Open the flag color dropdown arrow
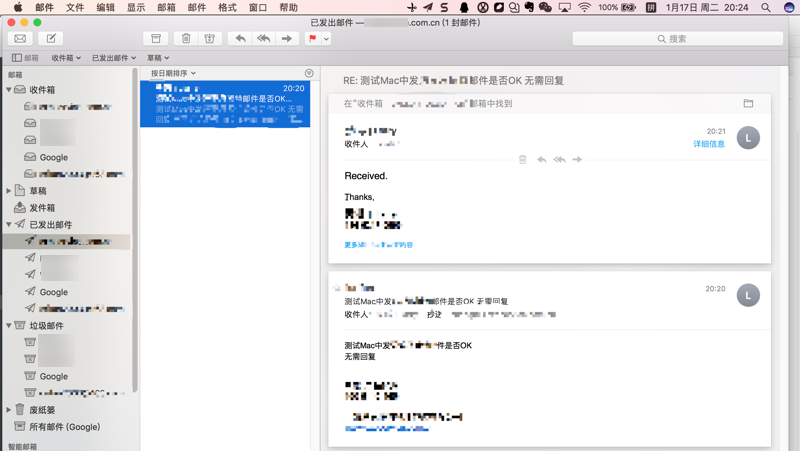Screen dimensions: 800x451 [326, 39]
